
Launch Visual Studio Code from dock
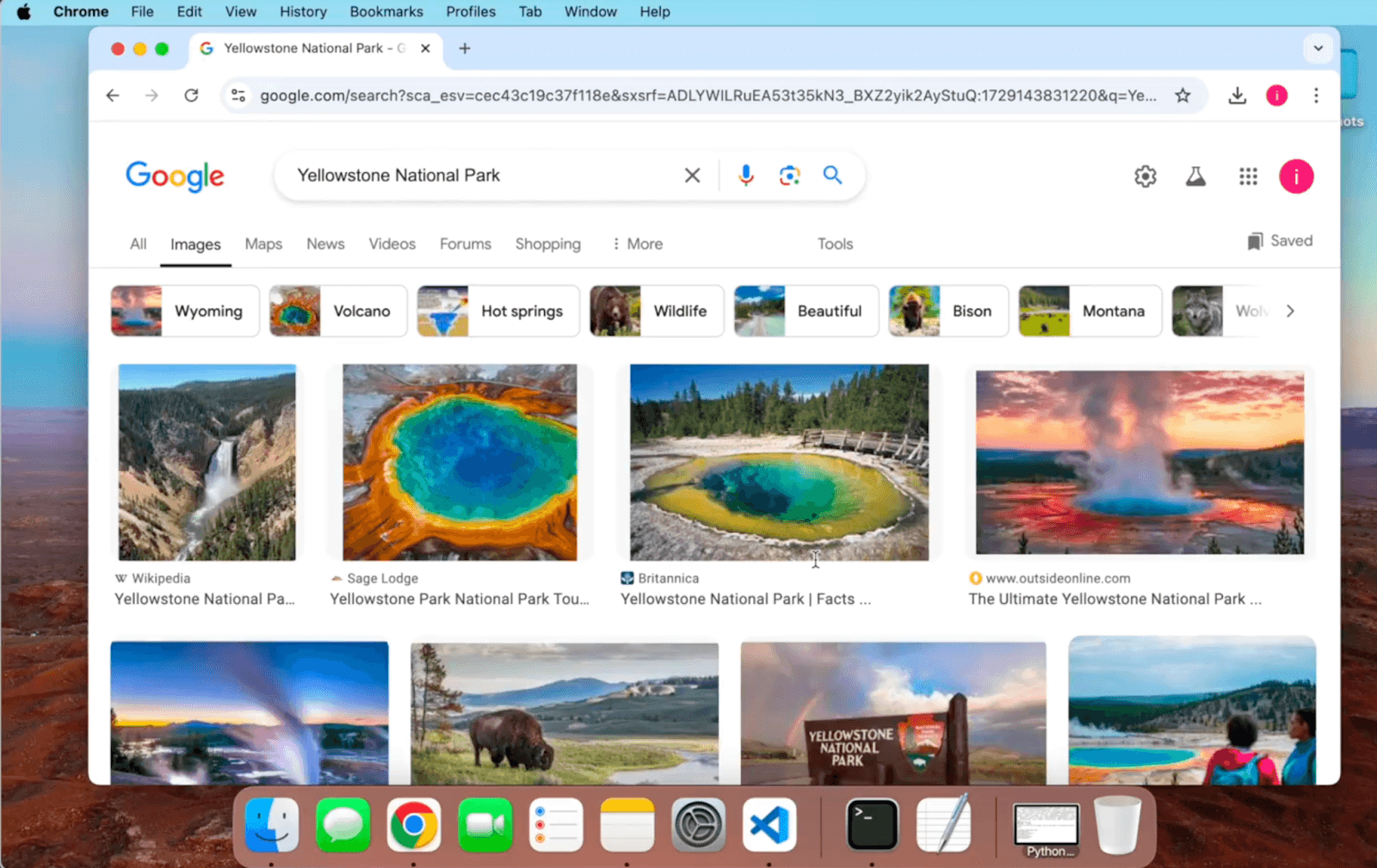769,825
